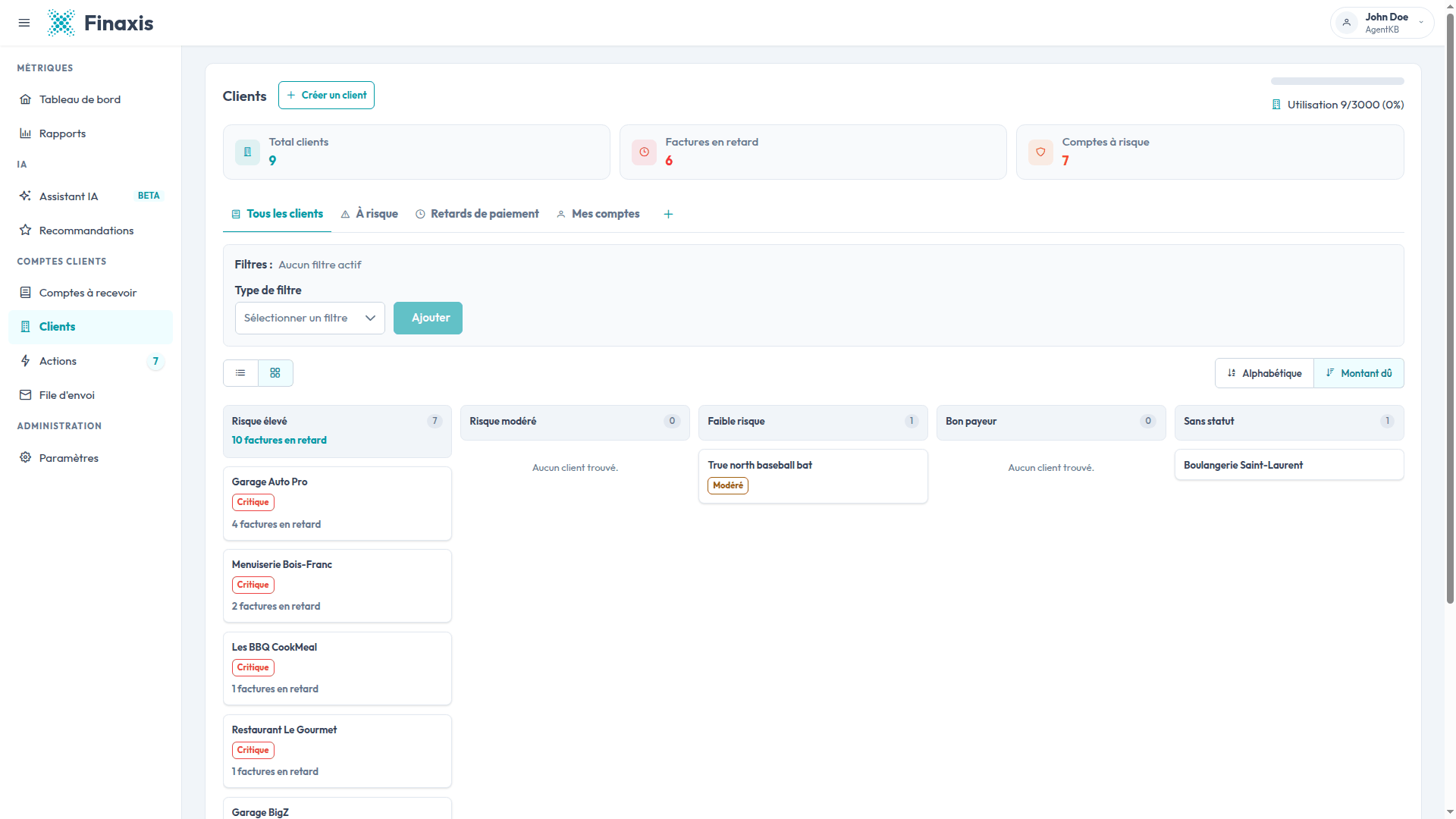The height and width of the screenshot is (819, 1456).
Task: Click the usage progress bar
Action: click(x=1338, y=81)
